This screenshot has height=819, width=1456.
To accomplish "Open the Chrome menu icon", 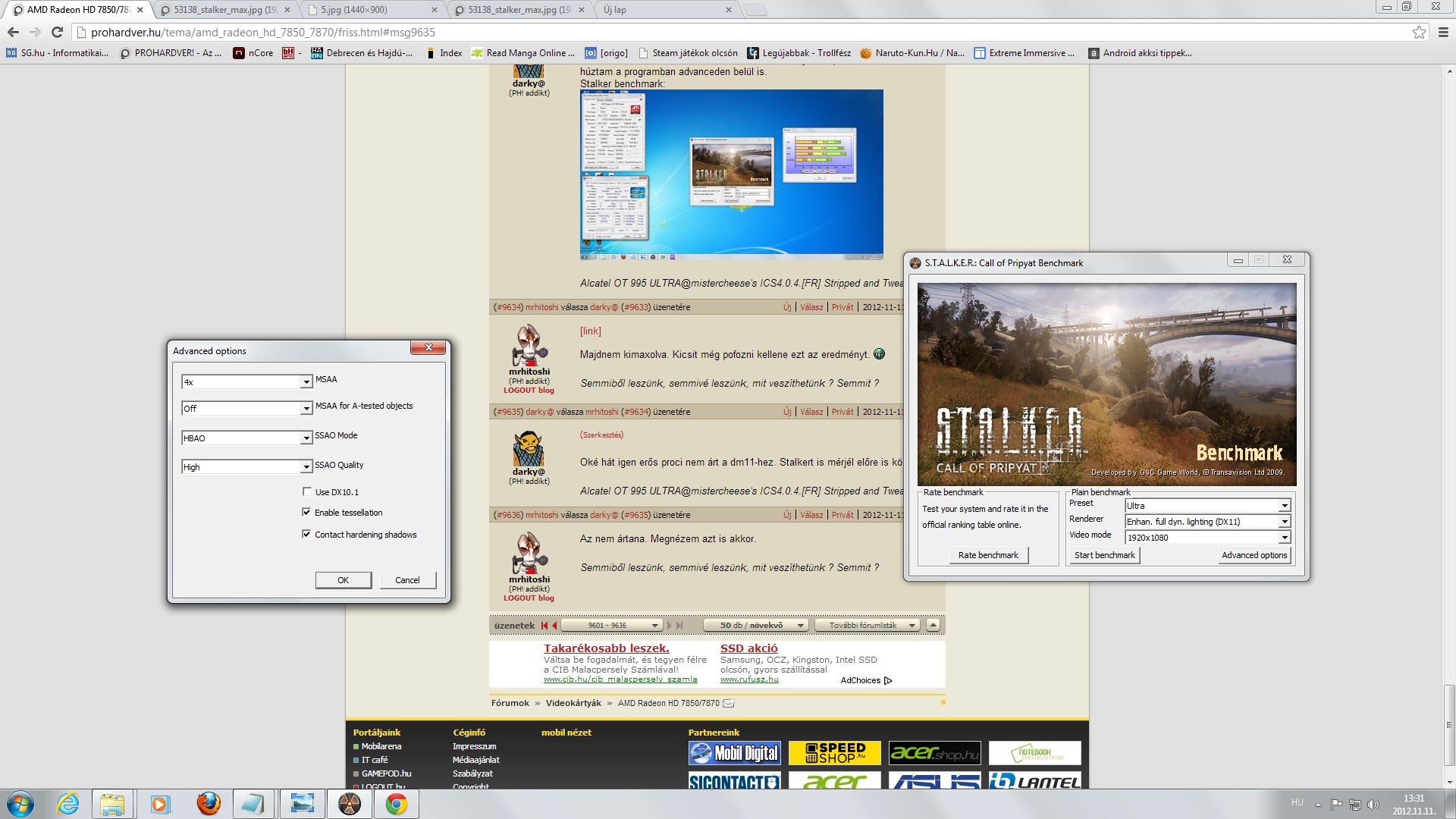I will (x=1443, y=32).
